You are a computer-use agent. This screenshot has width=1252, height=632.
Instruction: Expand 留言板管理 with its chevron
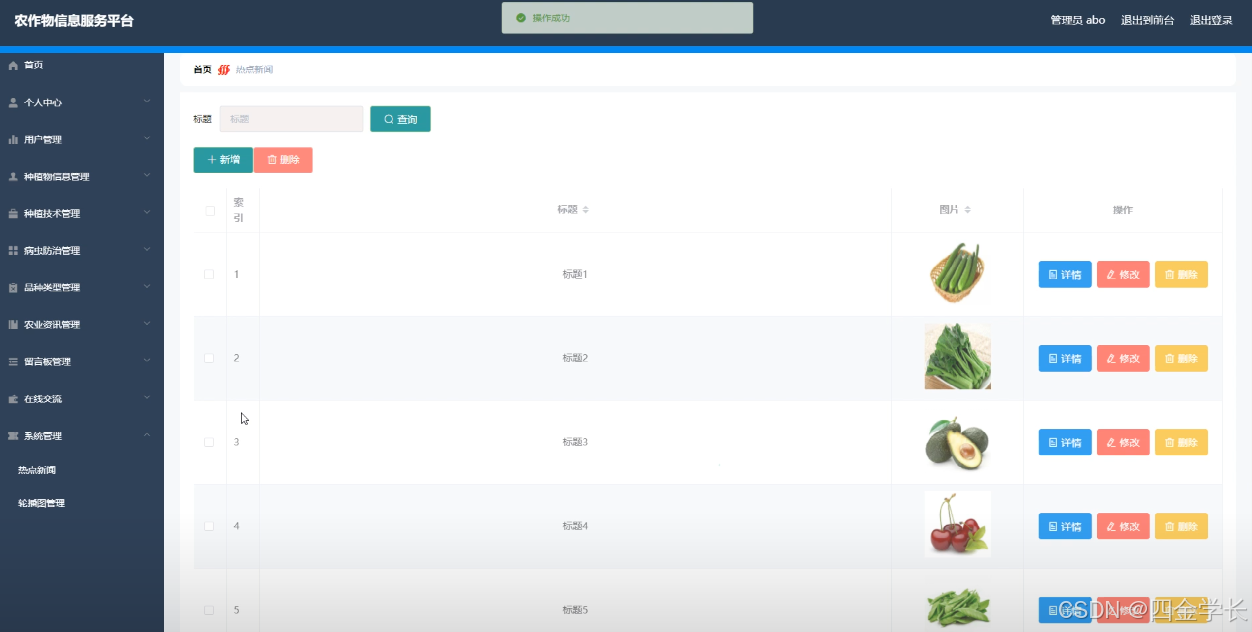click(x=147, y=361)
